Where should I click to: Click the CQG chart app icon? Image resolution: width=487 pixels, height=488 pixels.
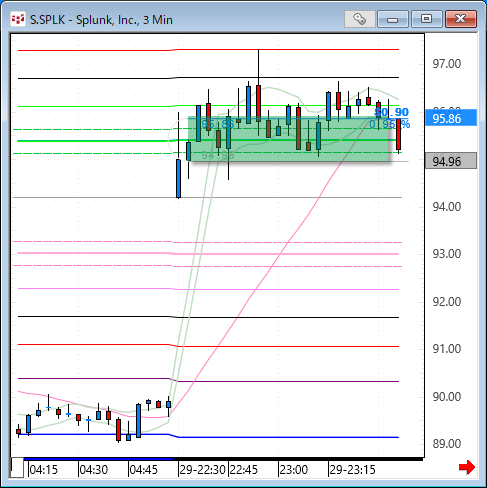pyautogui.click(x=18, y=19)
